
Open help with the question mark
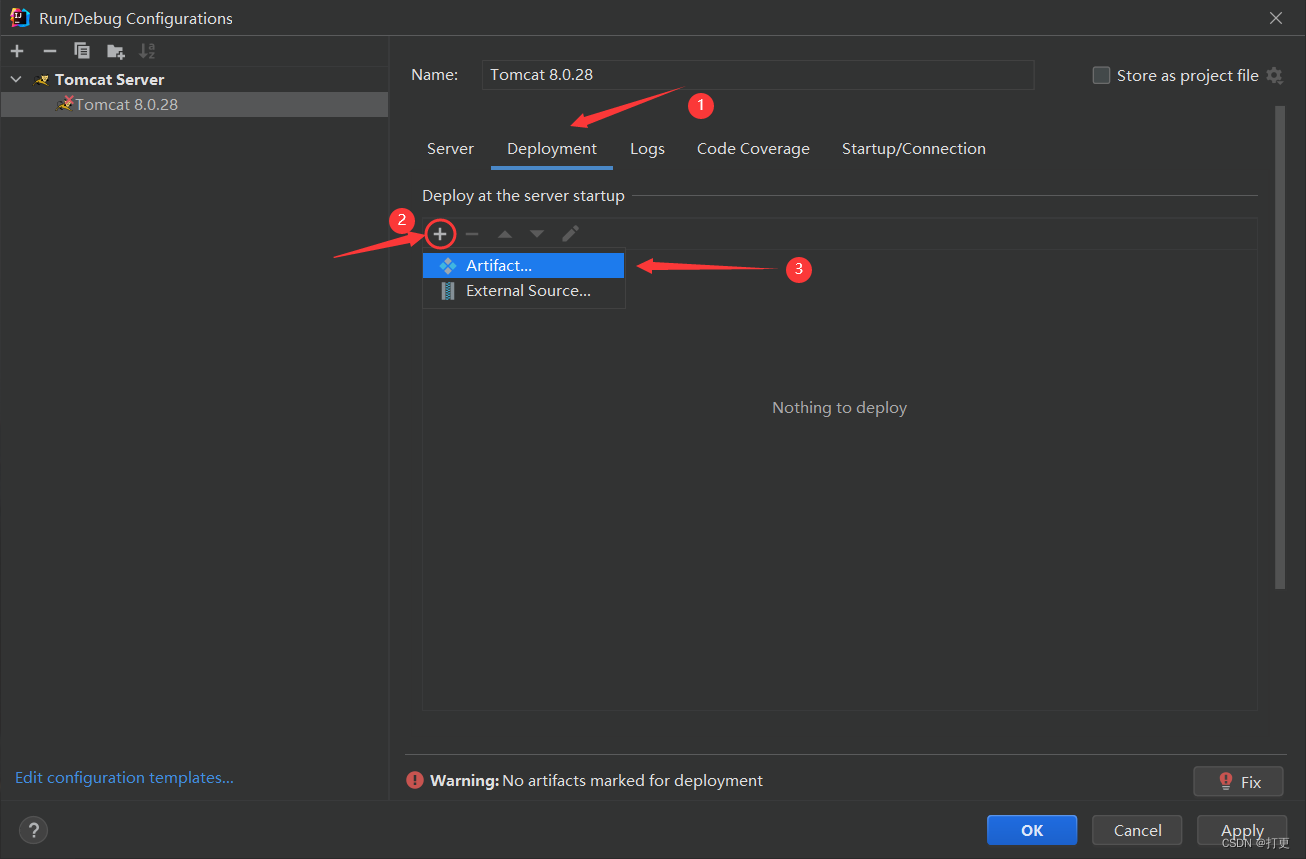[34, 830]
